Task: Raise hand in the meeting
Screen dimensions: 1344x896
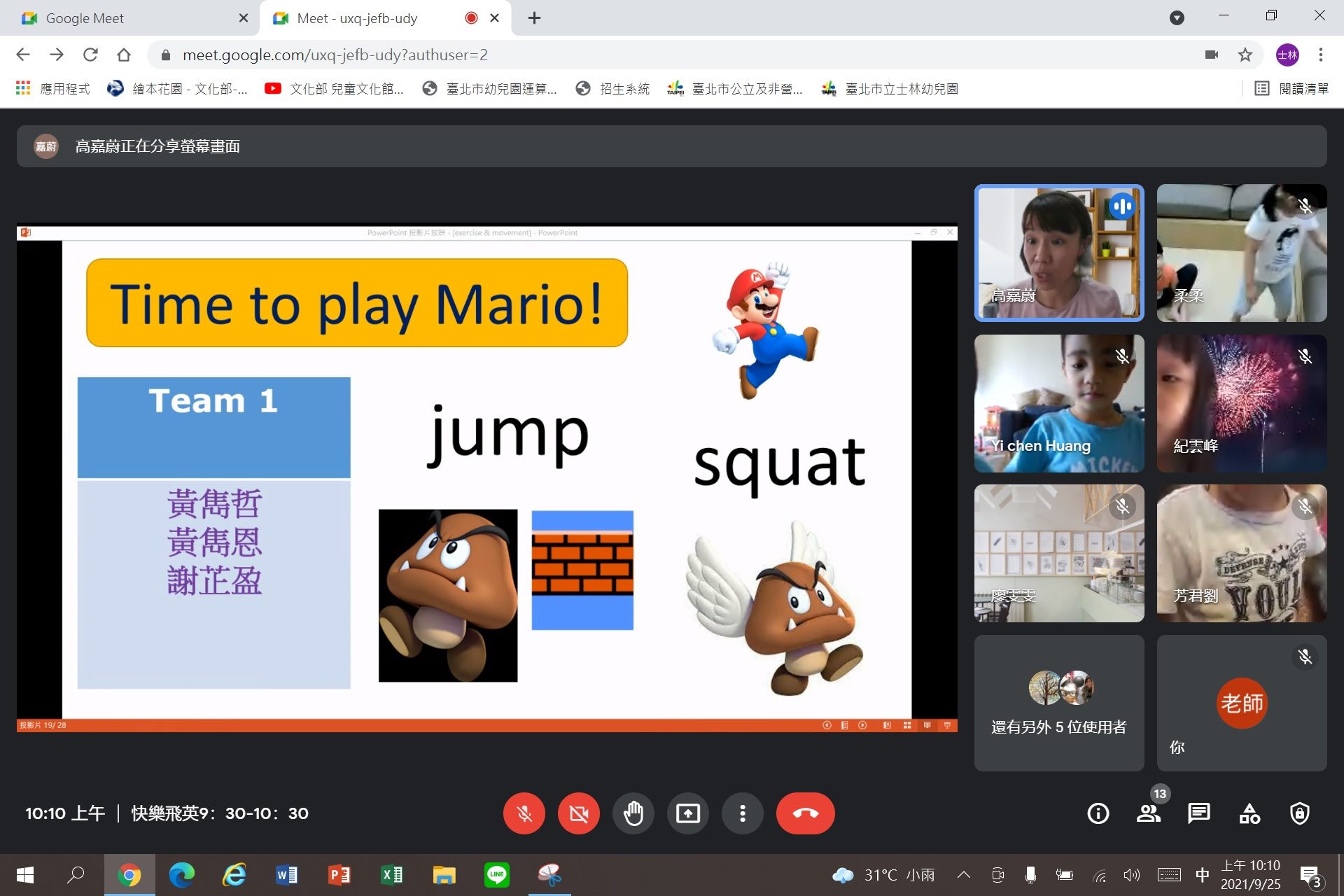Action: pyautogui.click(x=633, y=813)
